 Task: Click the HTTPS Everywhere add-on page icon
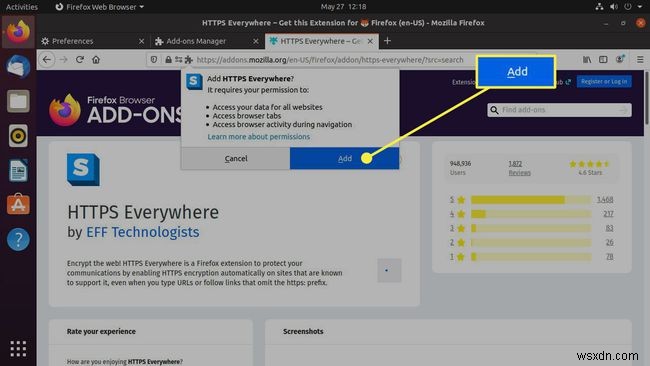83,170
